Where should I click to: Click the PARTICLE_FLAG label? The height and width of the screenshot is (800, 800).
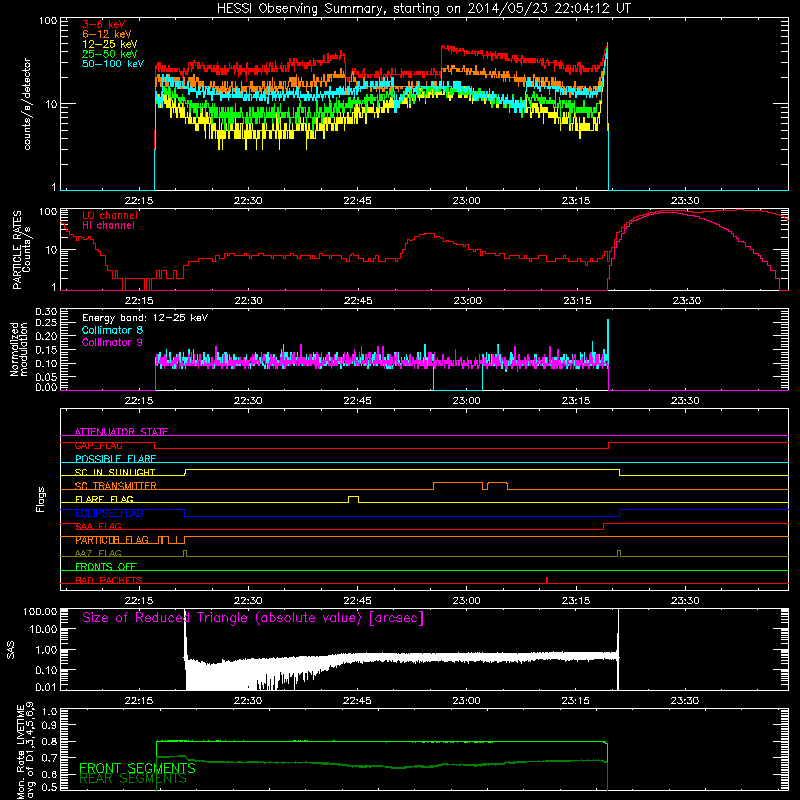click(112, 540)
